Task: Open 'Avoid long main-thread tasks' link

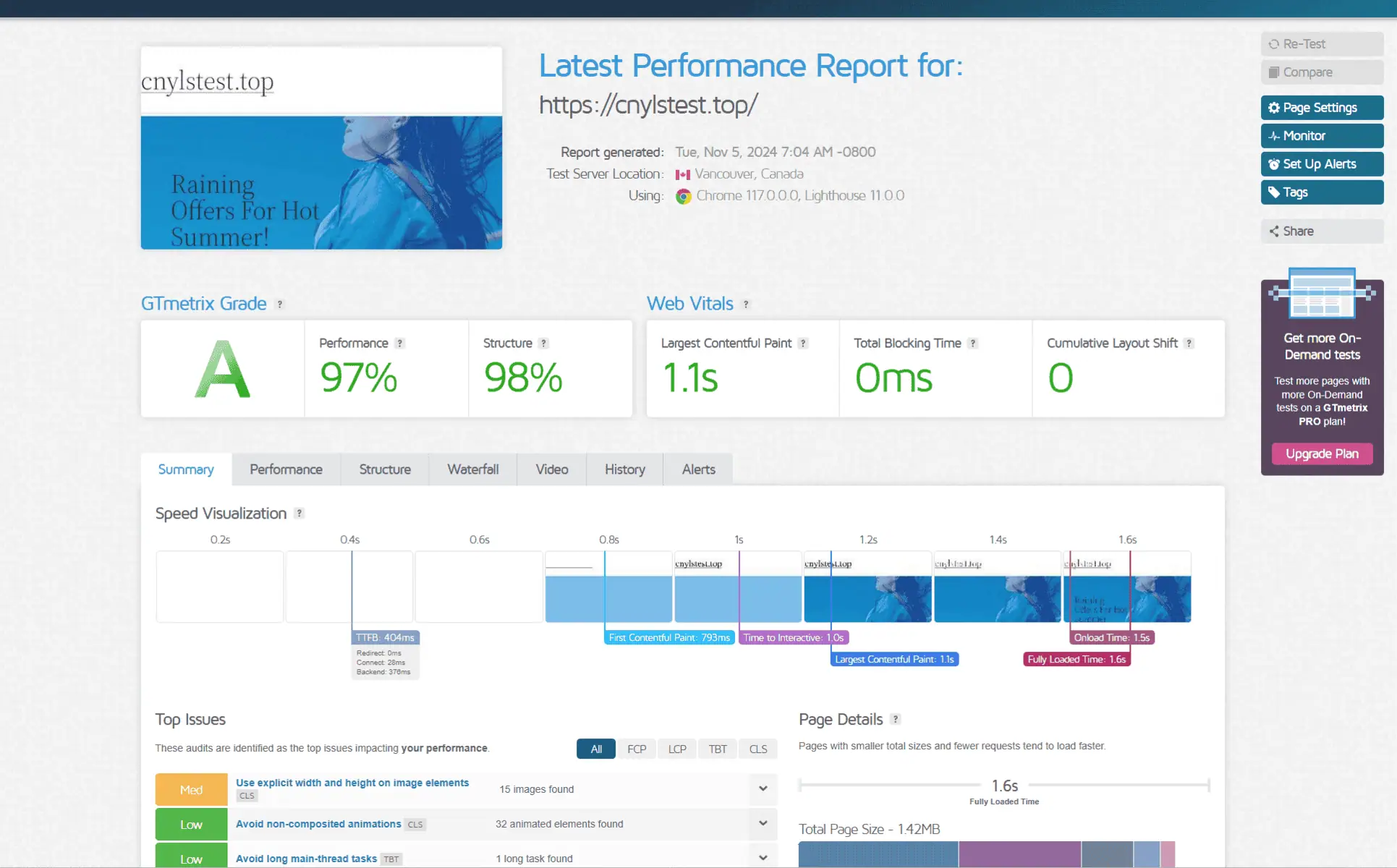Action: 306,859
